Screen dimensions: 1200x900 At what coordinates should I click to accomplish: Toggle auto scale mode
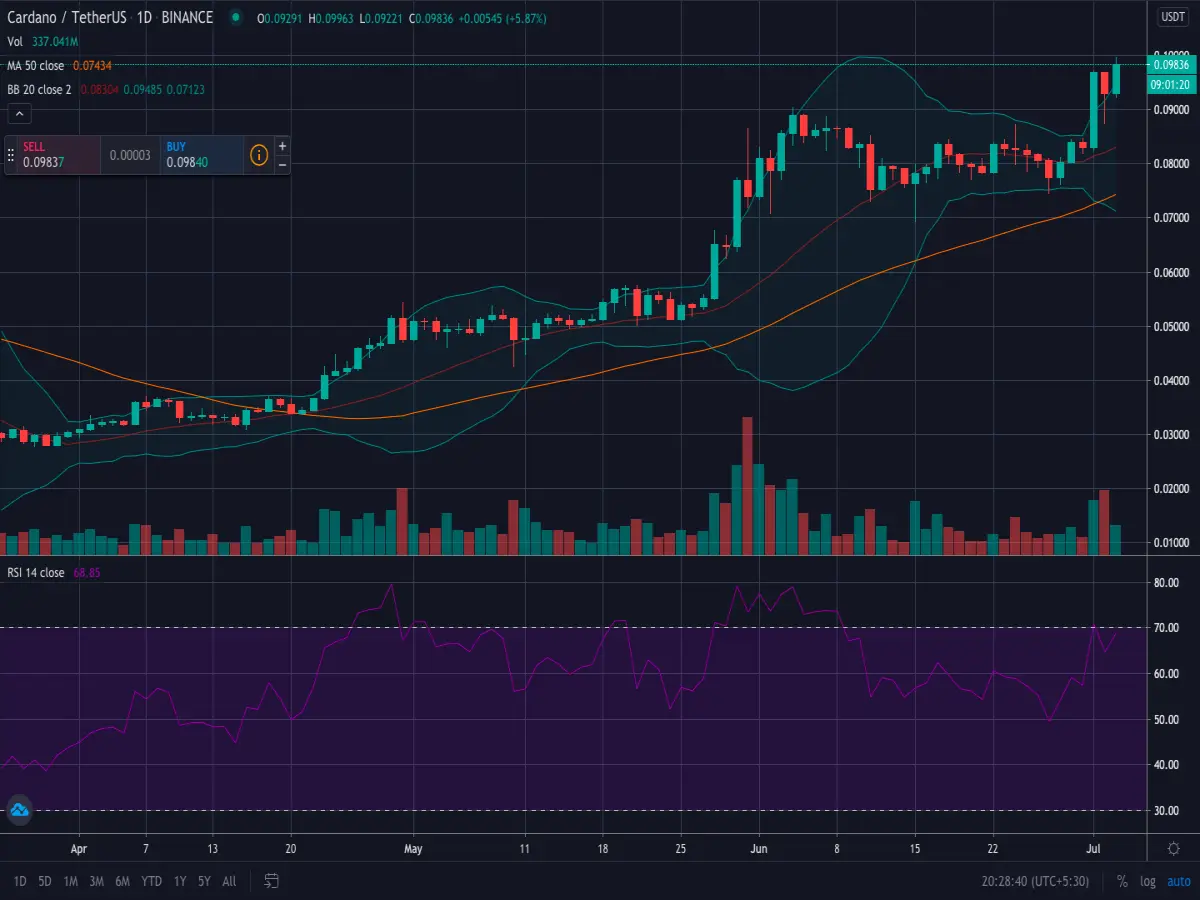tap(1179, 881)
